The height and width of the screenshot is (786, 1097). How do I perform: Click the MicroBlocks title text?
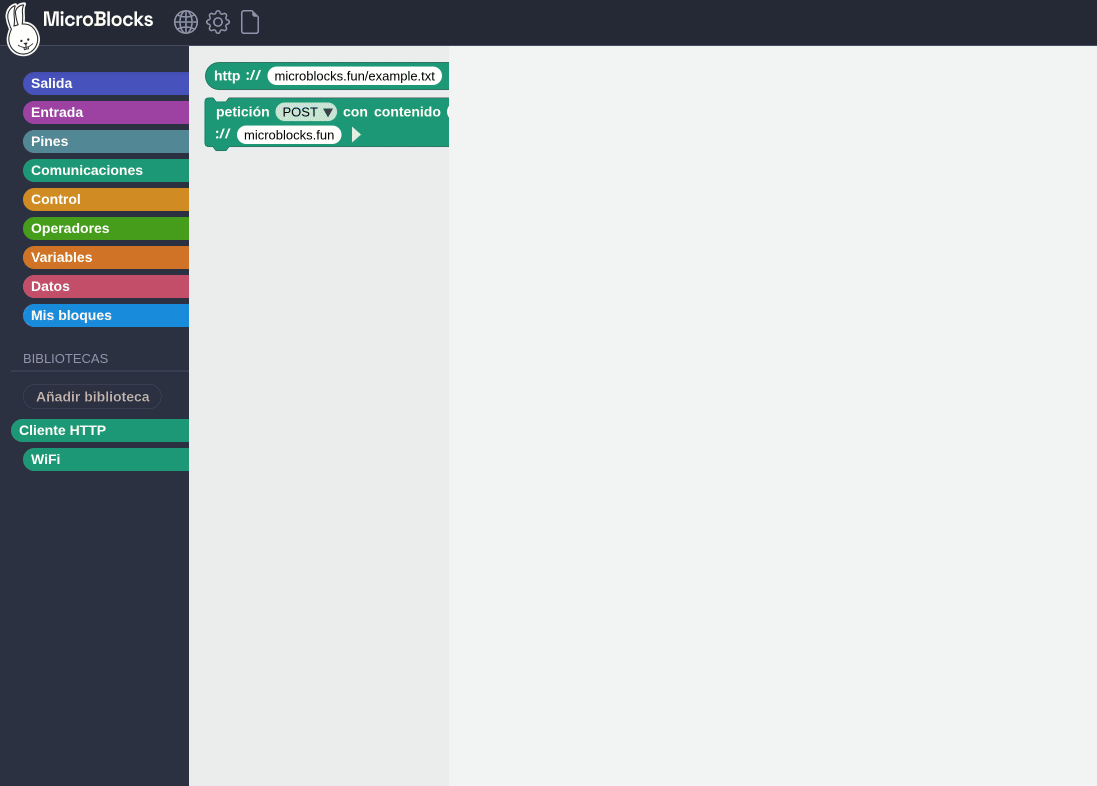tap(98, 20)
